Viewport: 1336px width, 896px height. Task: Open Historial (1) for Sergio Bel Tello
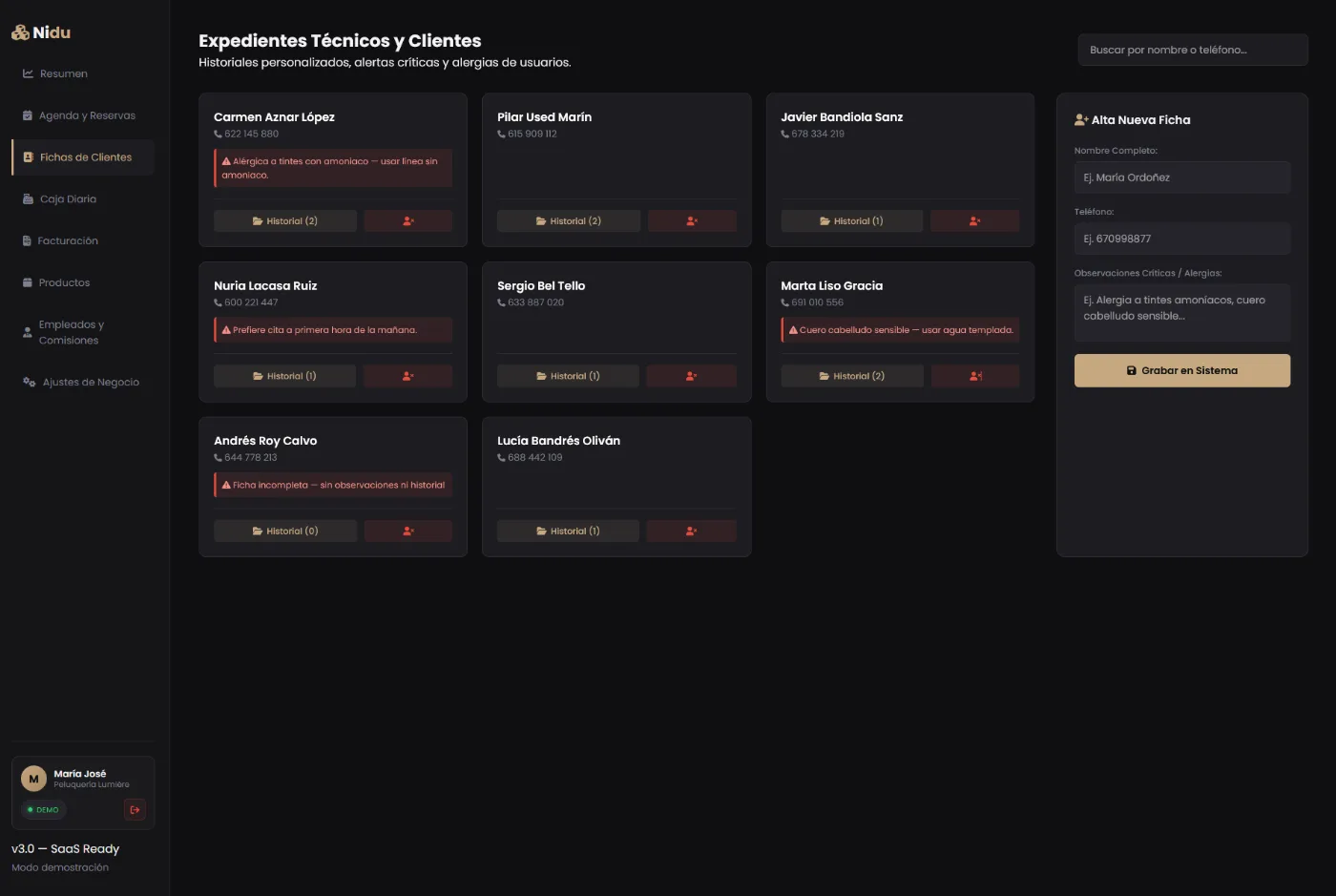pyautogui.click(x=568, y=376)
